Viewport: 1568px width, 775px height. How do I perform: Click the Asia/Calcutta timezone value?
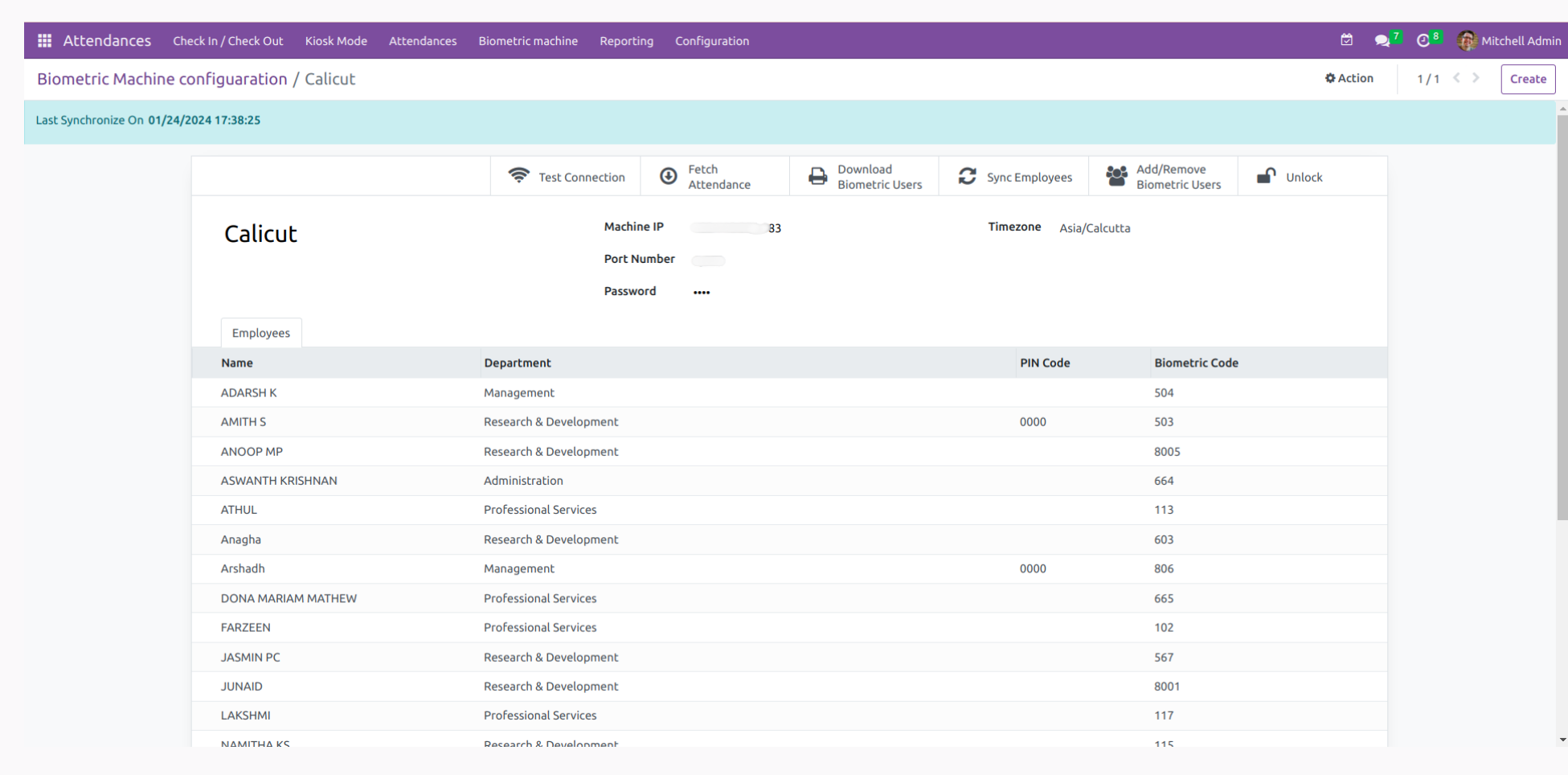(x=1095, y=228)
